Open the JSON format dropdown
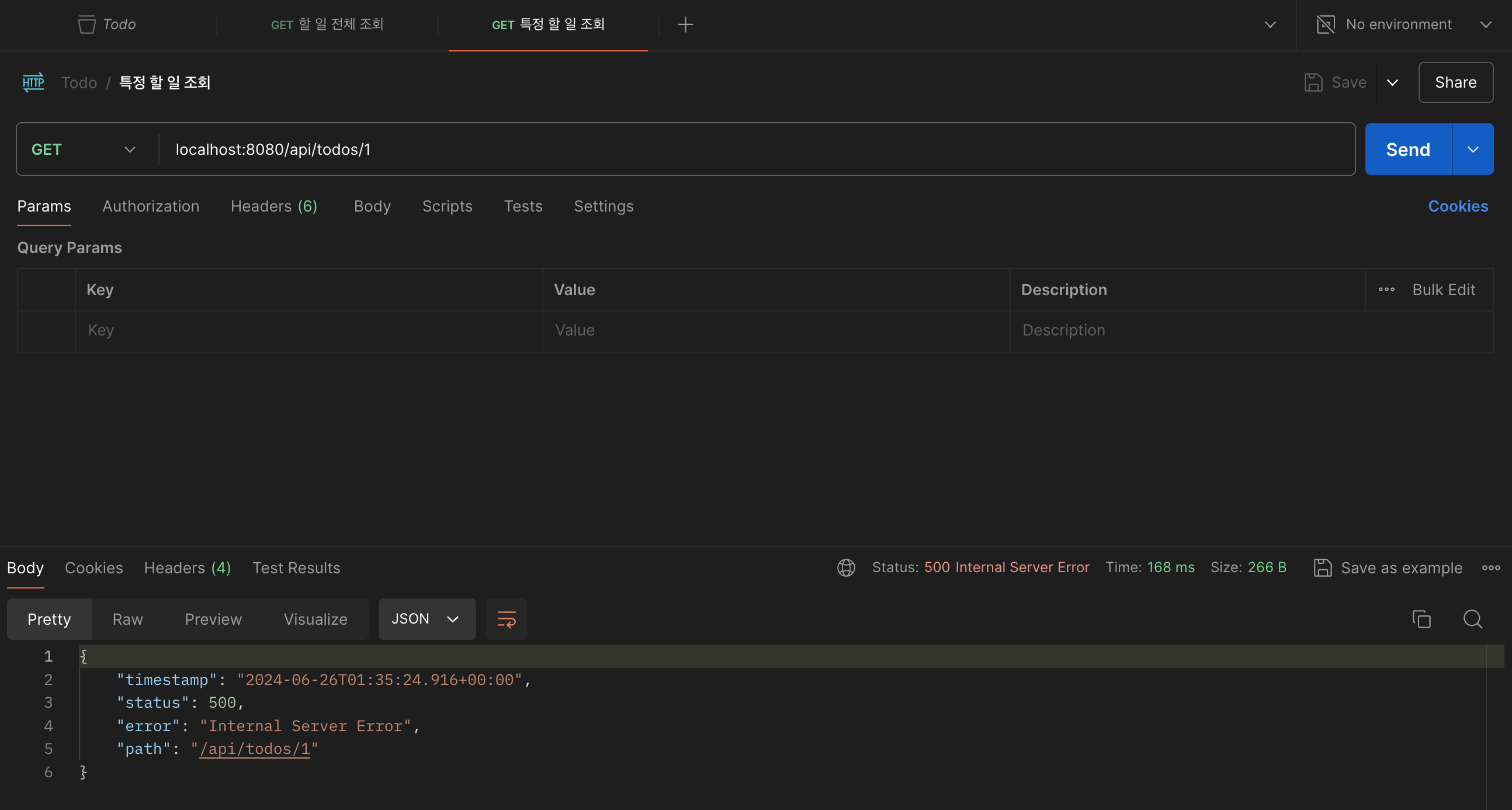 tap(426, 619)
